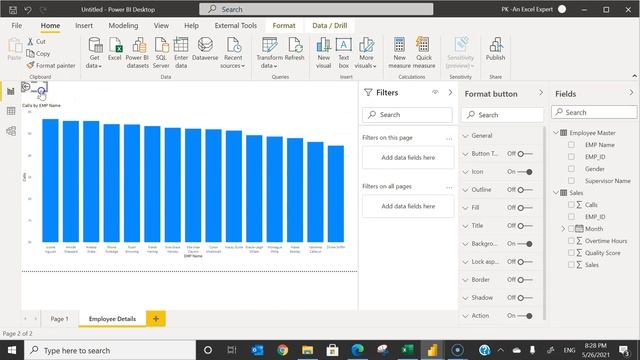
Task: Open the File menu
Action: tap(17, 25)
